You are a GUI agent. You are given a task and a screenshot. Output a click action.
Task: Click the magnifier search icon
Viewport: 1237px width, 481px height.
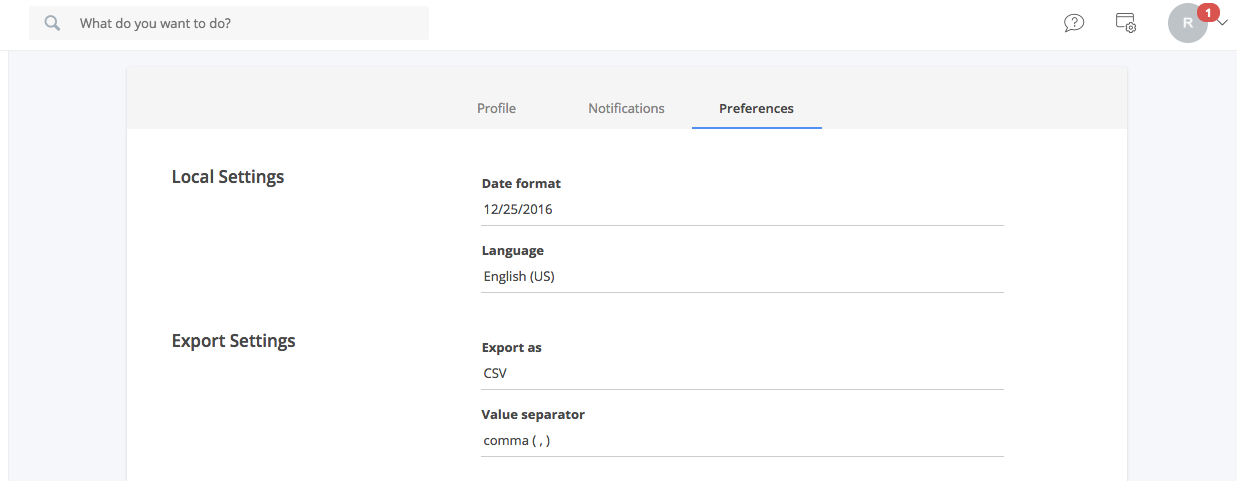click(x=53, y=22)
